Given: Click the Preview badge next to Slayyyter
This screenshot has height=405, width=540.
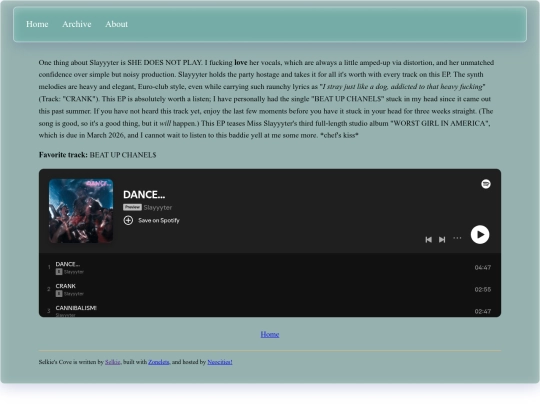Looking at the screenshot, I should click(x=132, y=207).
